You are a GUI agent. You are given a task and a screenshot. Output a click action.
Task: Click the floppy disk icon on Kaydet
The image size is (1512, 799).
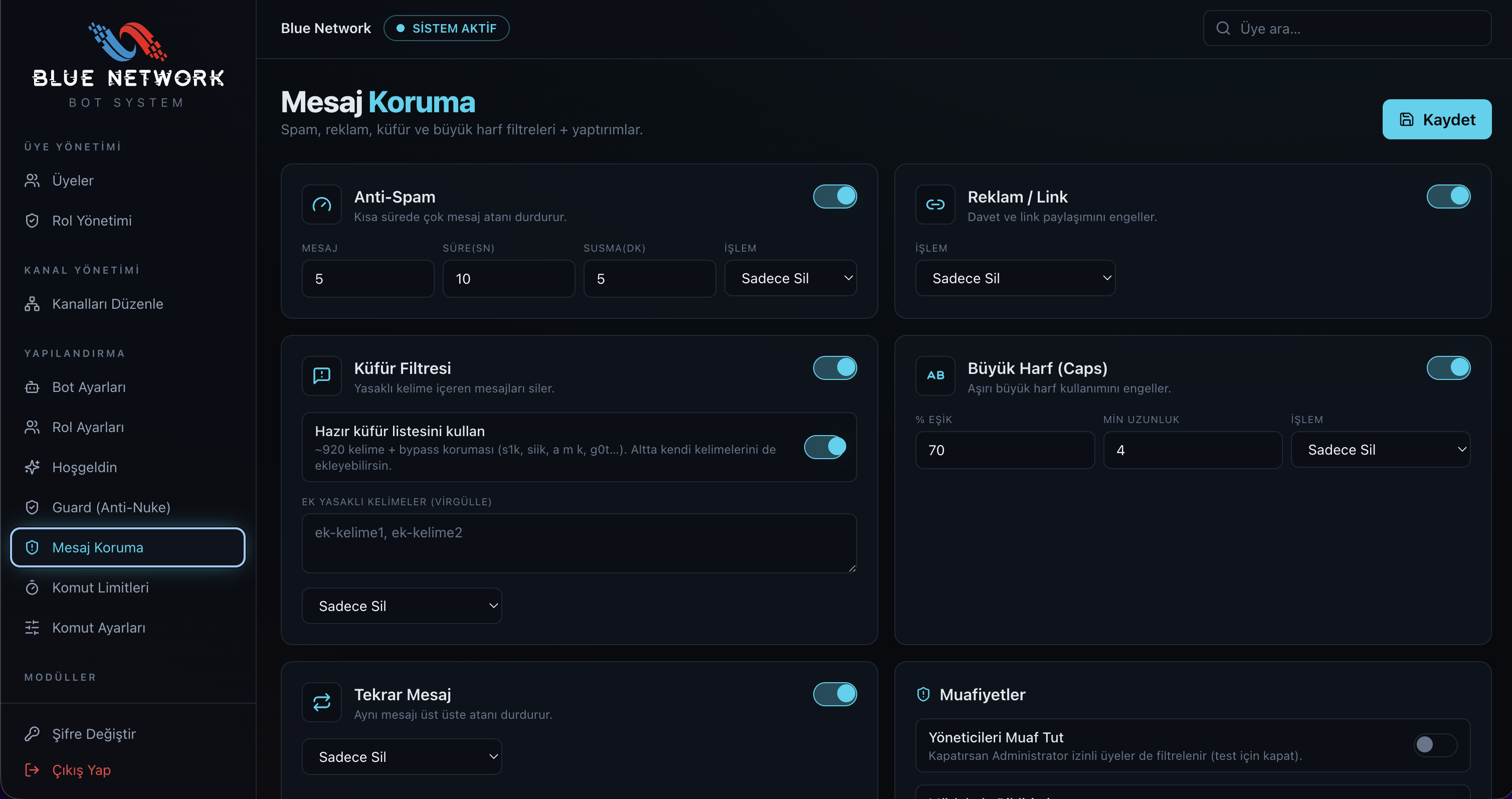1407,119
